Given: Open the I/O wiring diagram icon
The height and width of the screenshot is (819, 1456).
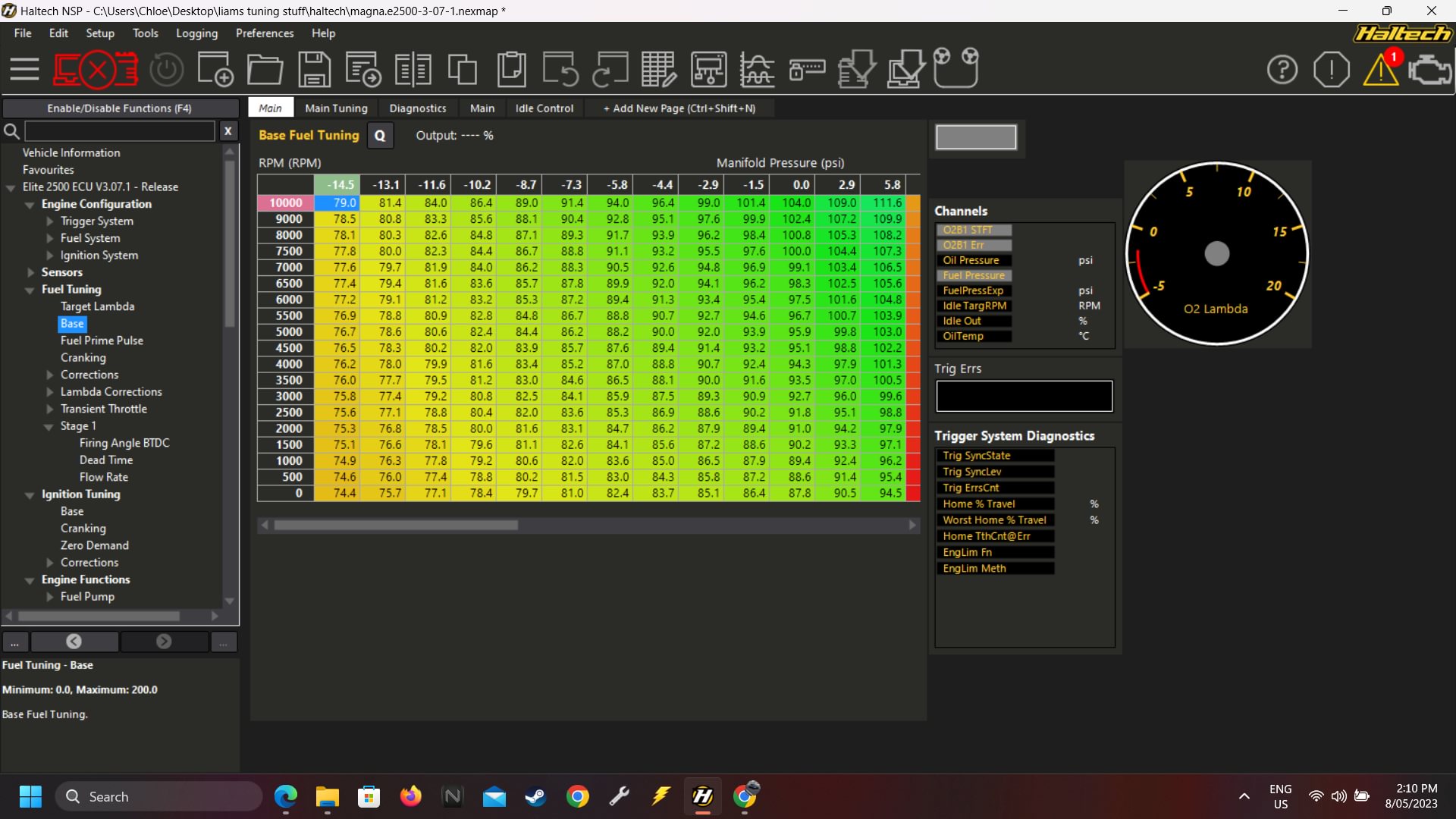Looking at the screenshot, I should [709, 70].
